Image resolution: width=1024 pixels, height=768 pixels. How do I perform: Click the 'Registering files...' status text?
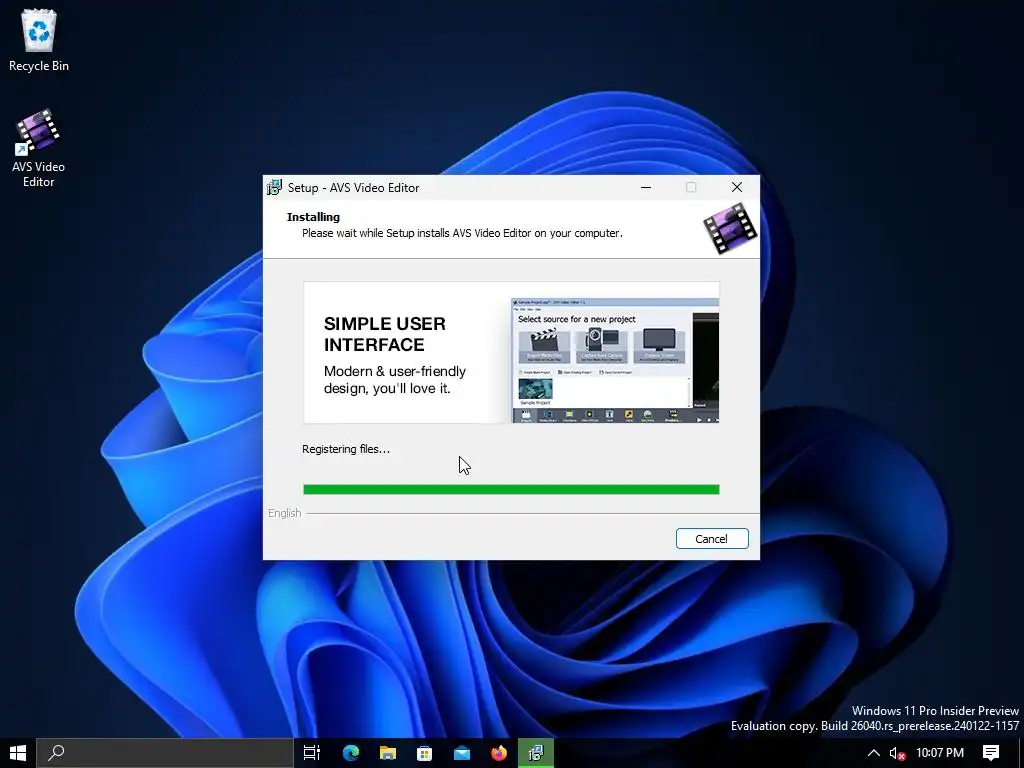(345, 449)
